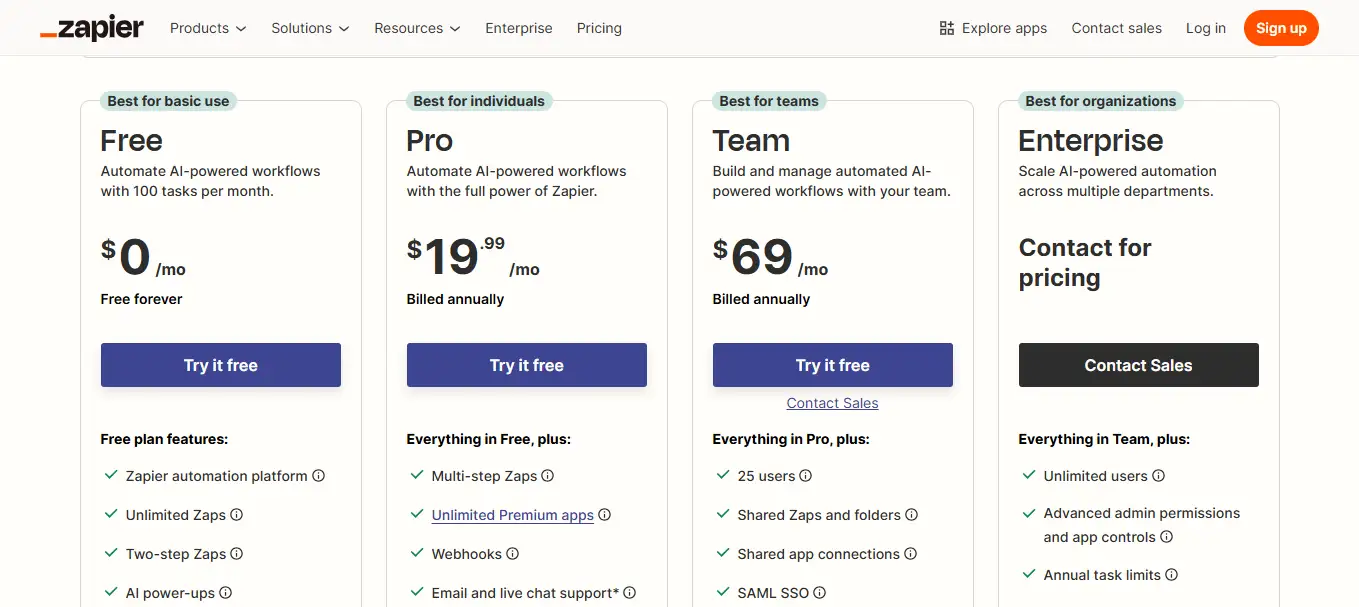Screen dimensions: 1359x607
Task: Open the AI power-ups info tooltip
Action: 226,592
